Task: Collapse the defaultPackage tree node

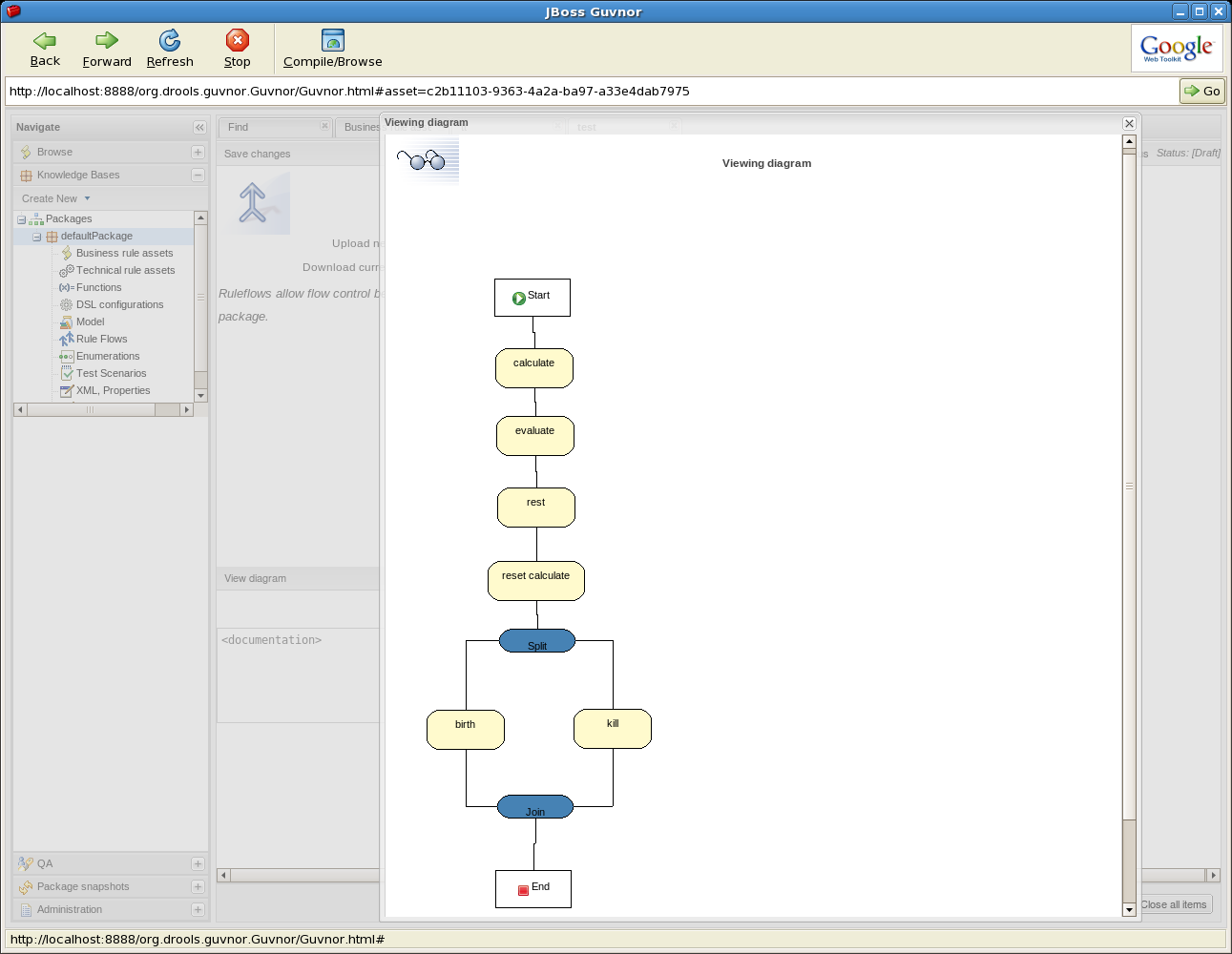Action: coord(37,237)
